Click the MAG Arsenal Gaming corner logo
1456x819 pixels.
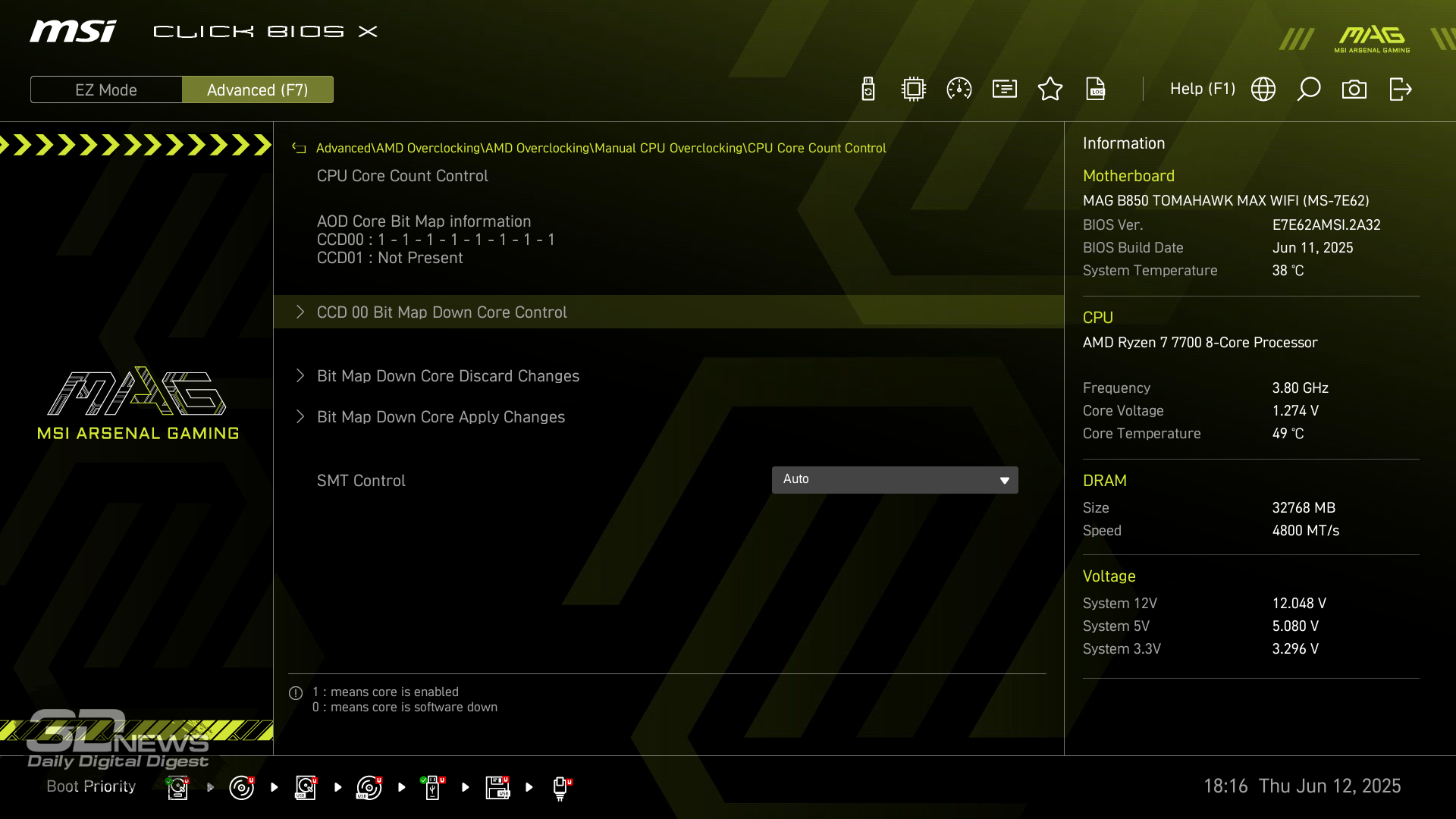1373,39
